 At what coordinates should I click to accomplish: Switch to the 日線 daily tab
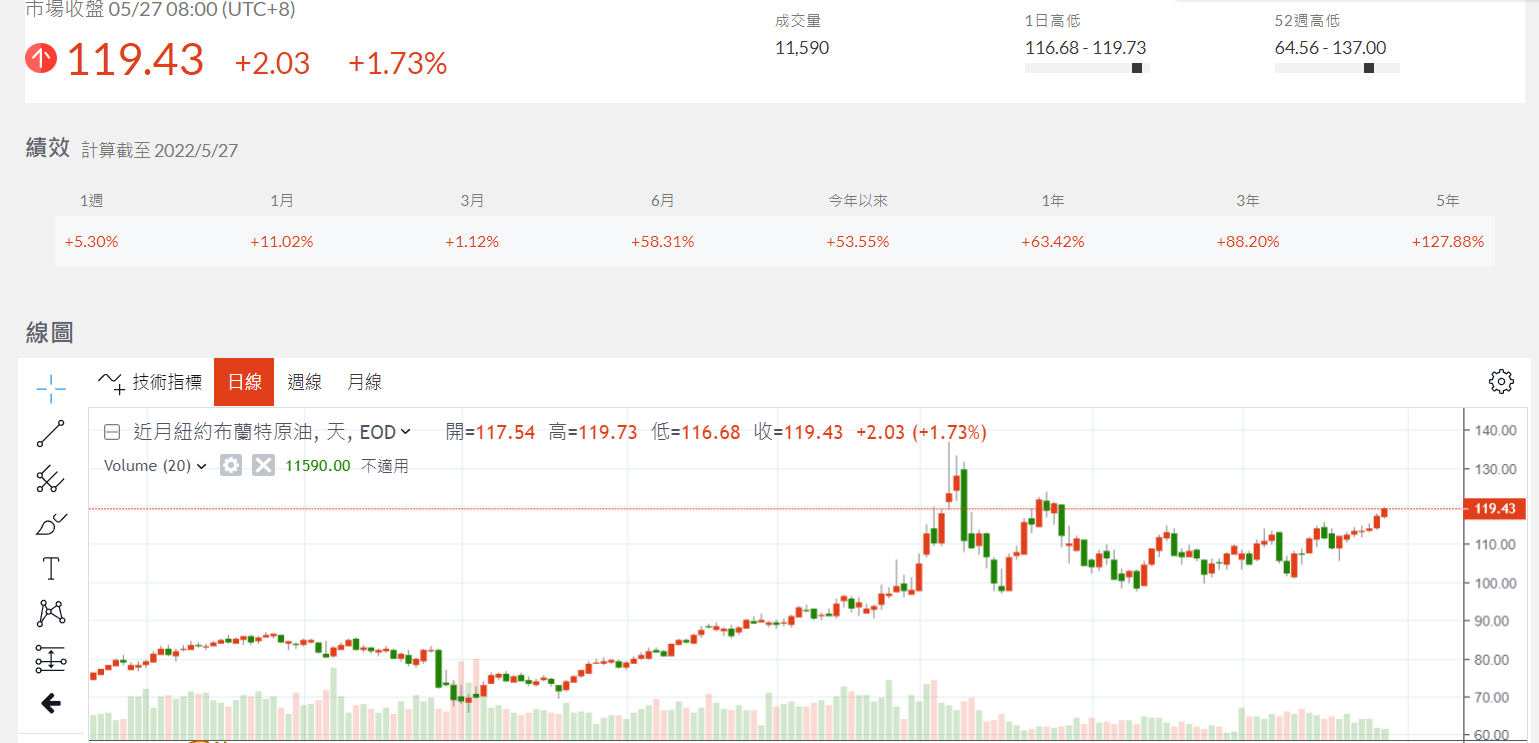[244, 382]
